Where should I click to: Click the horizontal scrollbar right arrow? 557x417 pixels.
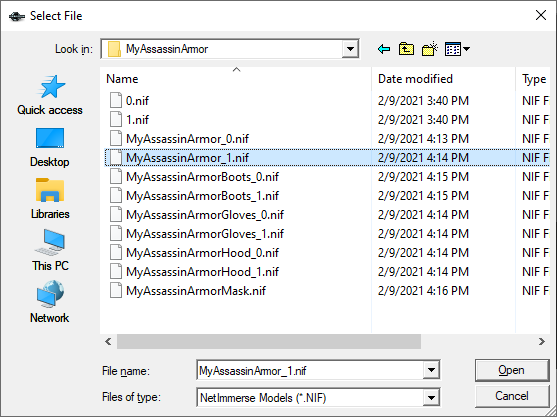(x=541, y=342)
